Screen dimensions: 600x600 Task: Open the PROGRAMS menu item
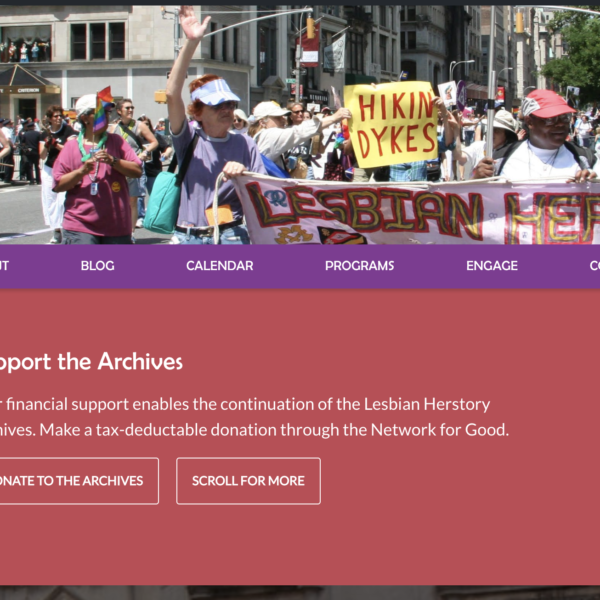359,266
